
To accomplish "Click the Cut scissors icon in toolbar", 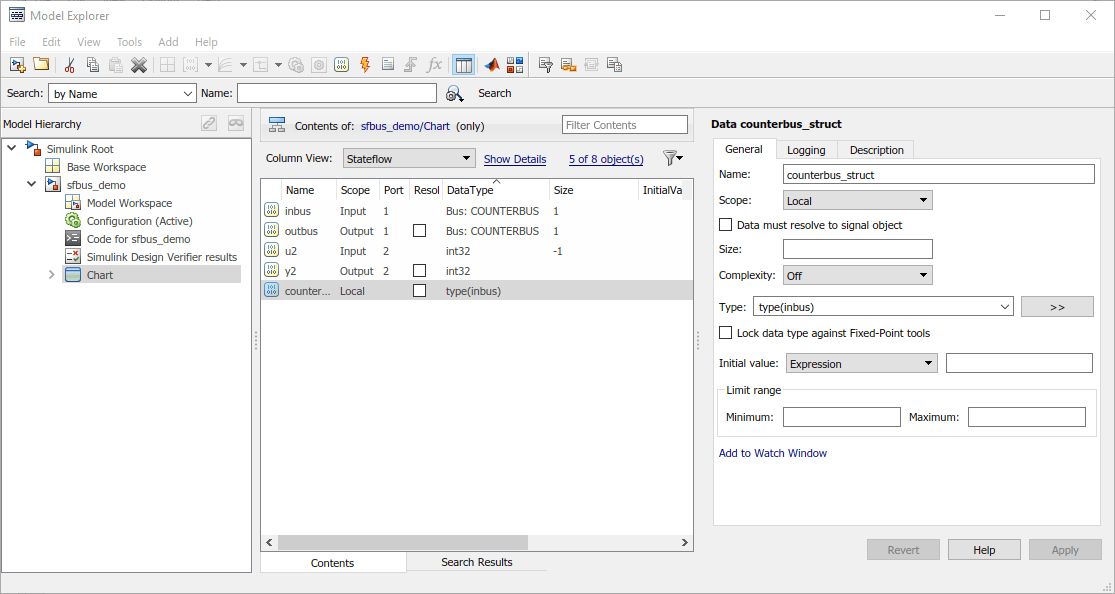I will (x=69, y=65).
